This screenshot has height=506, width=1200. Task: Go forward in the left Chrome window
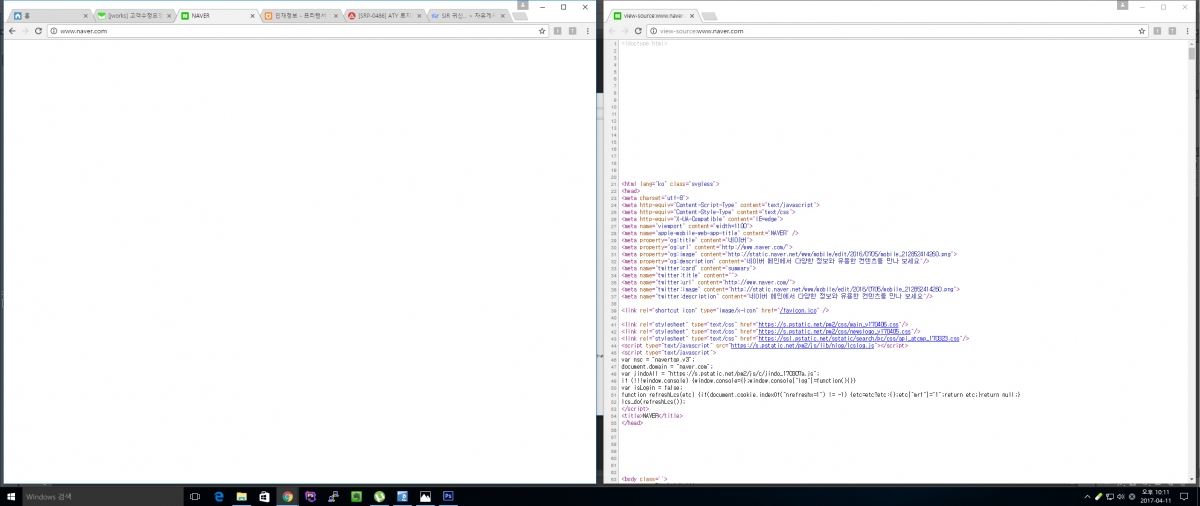coord(24,31)
